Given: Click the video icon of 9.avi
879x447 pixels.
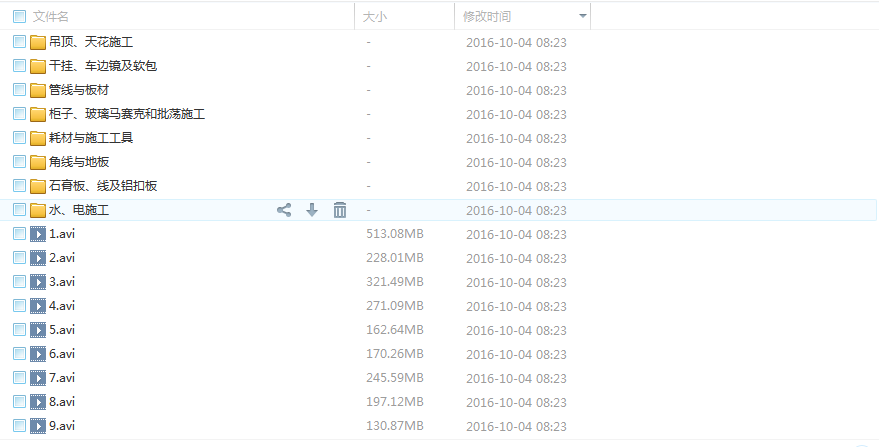Looking at the screenshot, I should (38, 426).
